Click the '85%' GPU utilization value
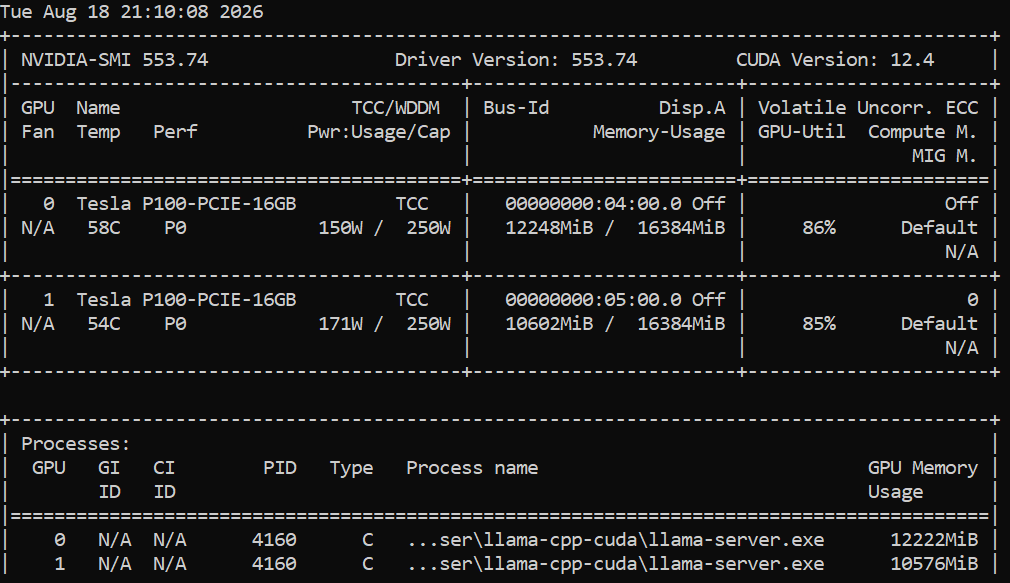The image size is (1010, 583). (819, 324)
